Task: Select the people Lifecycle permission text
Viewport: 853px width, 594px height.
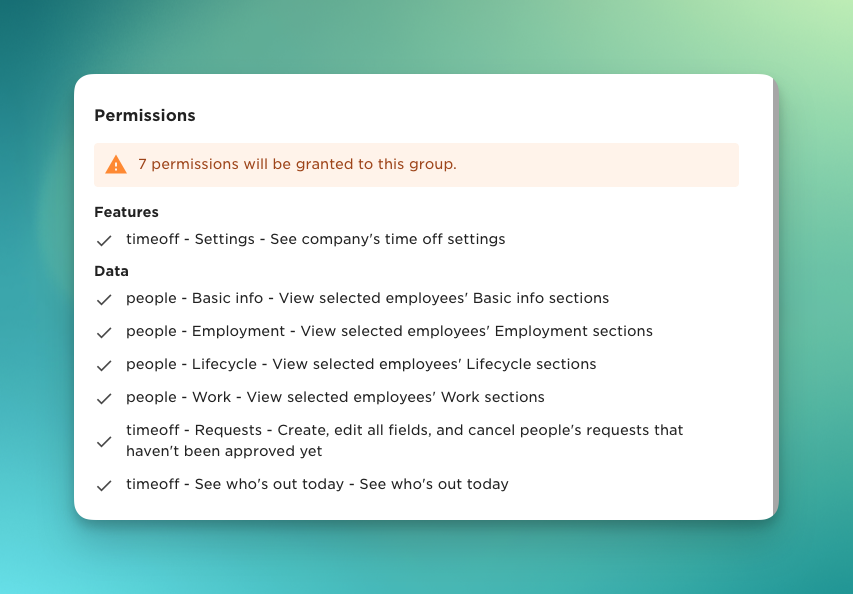Action: click(361, 364)
